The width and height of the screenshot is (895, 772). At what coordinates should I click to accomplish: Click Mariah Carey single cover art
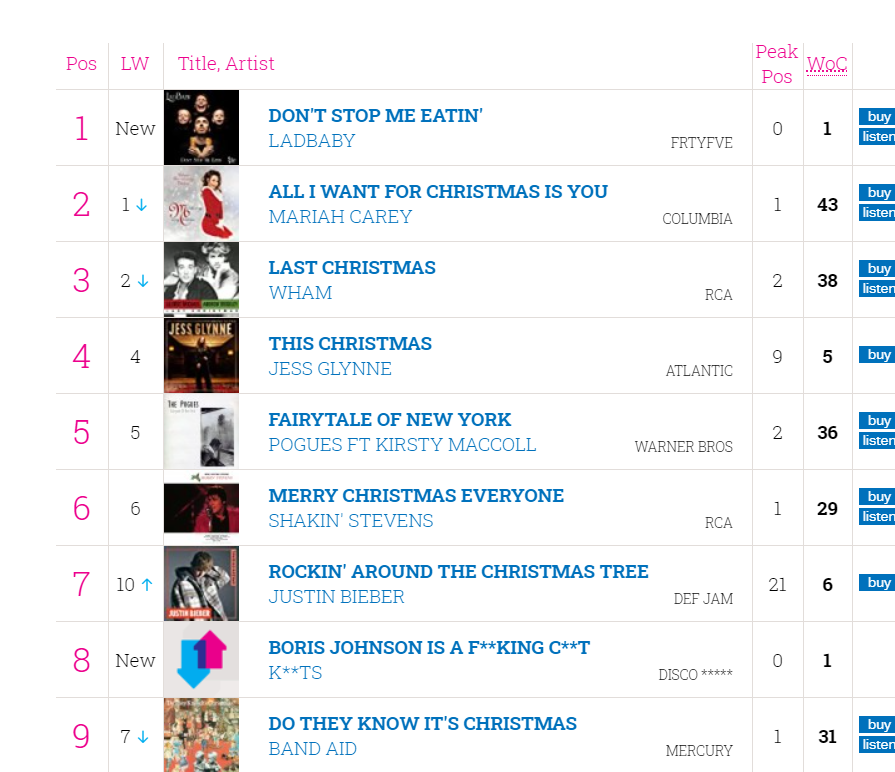point(201,204)
